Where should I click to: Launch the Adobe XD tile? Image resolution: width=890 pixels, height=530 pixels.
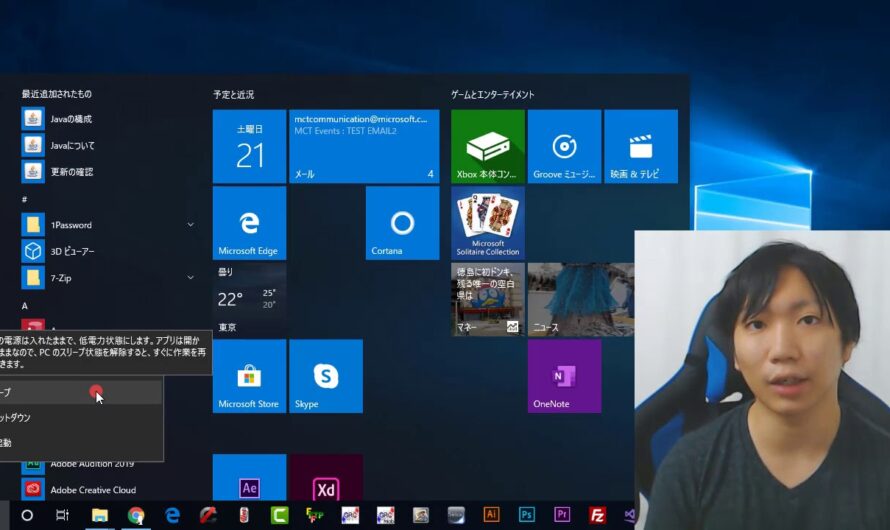[326, 483]
